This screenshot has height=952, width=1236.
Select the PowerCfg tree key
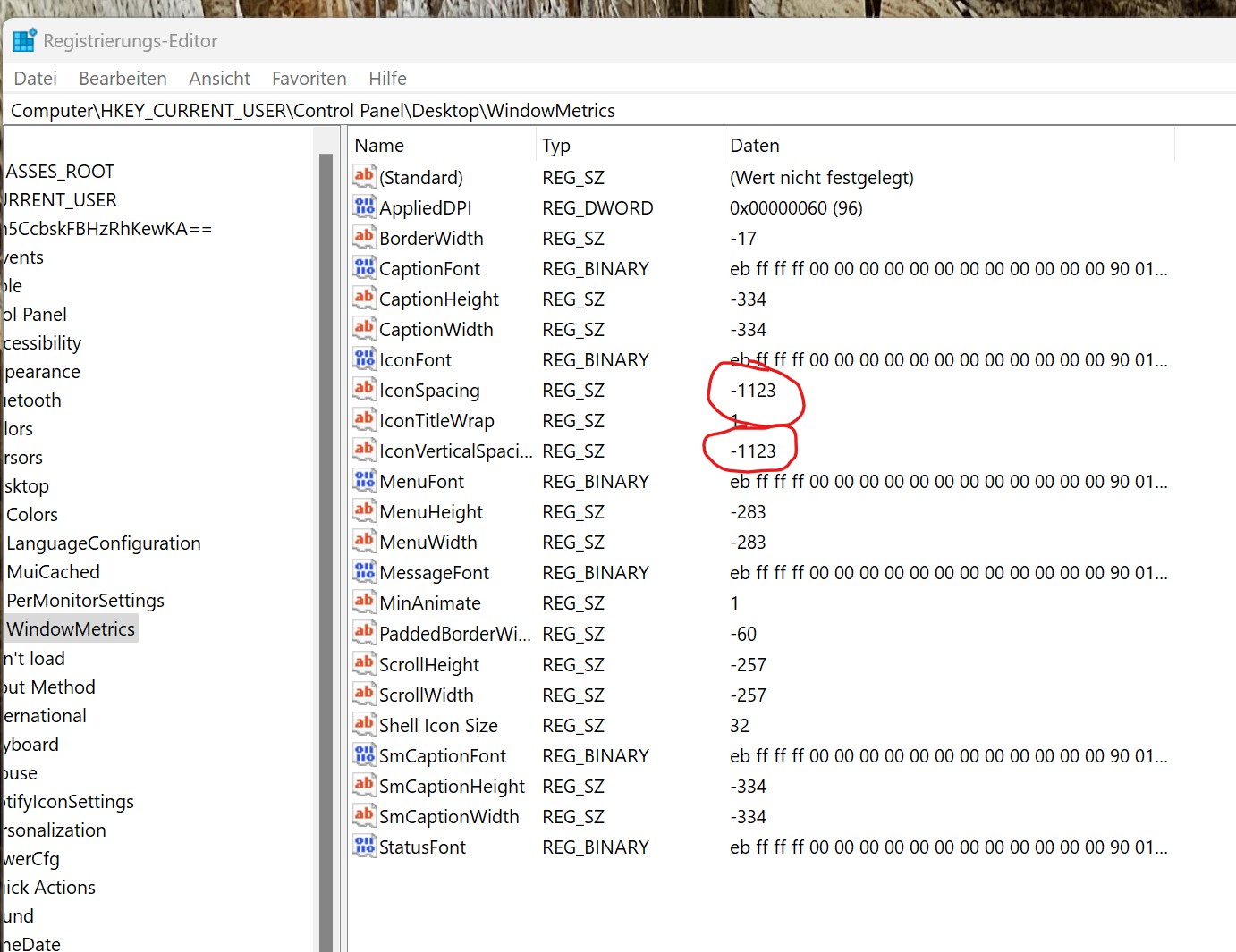click(x=31, y=858)
